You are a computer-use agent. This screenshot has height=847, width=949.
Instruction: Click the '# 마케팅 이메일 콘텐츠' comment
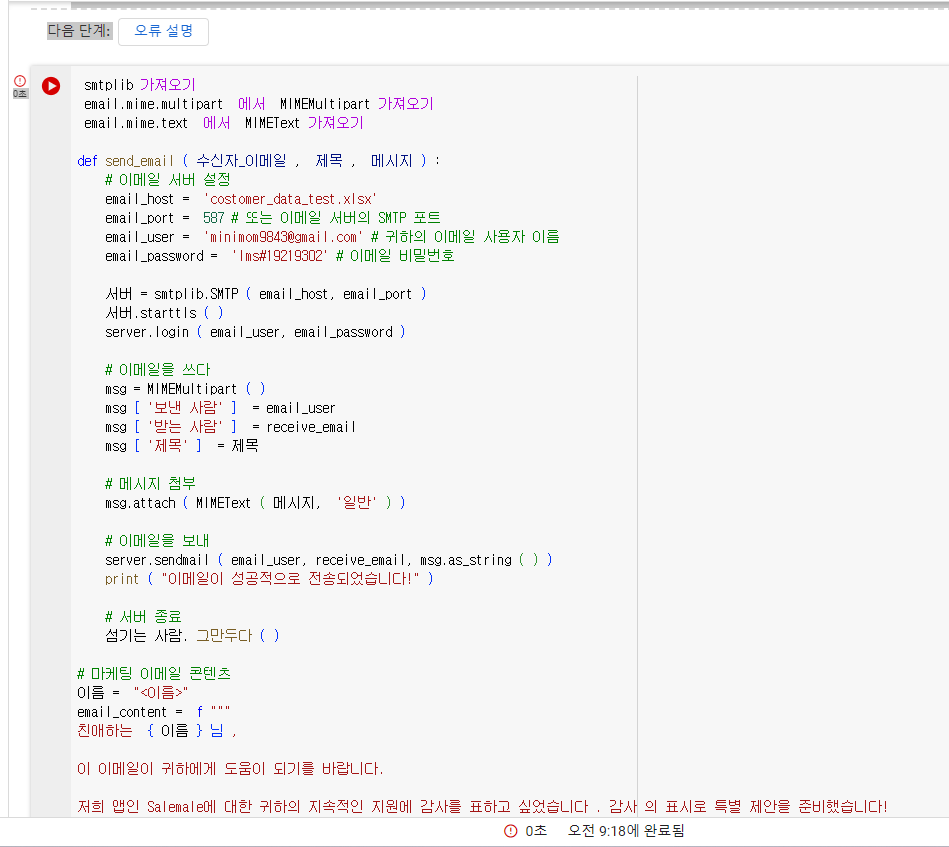[x=154, y=674]
